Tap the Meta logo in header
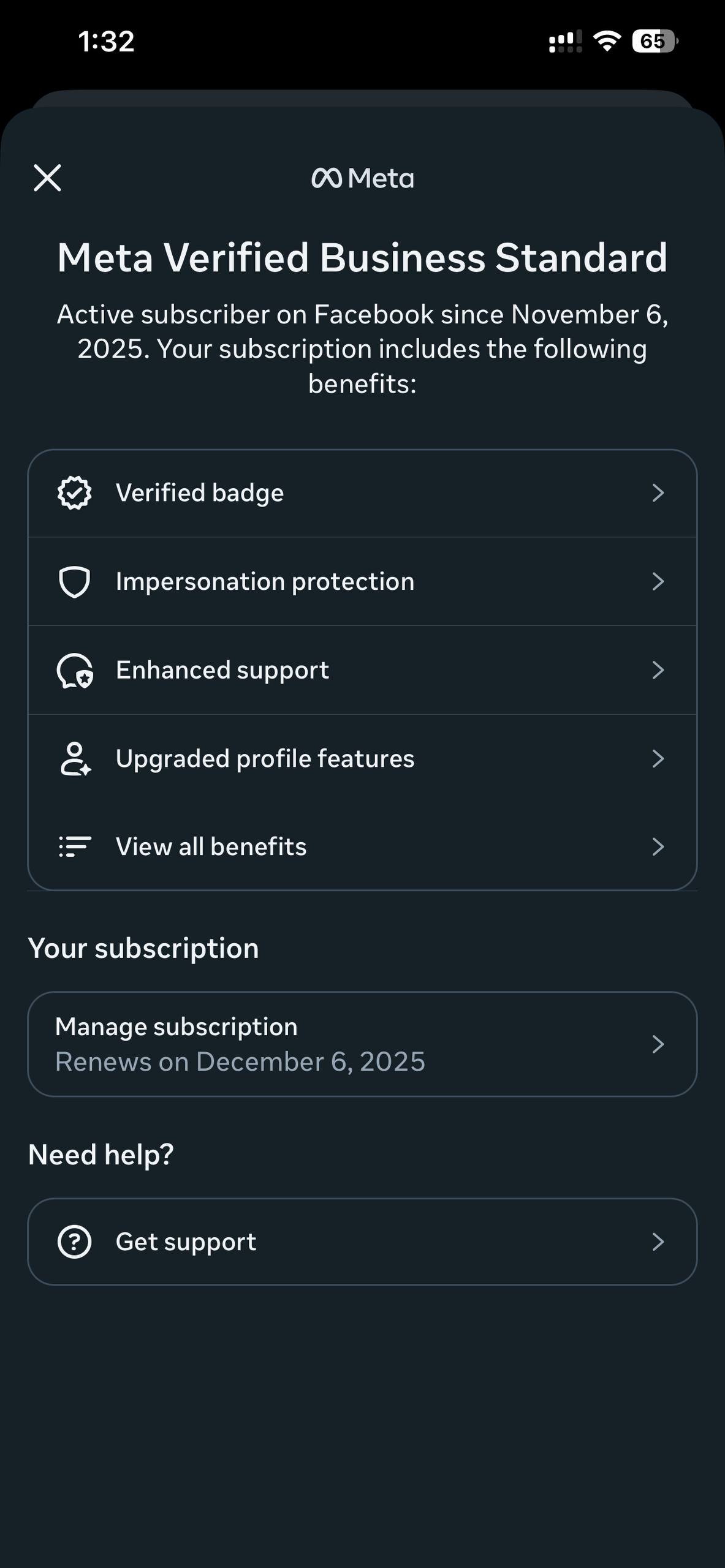 click(362, 178)
